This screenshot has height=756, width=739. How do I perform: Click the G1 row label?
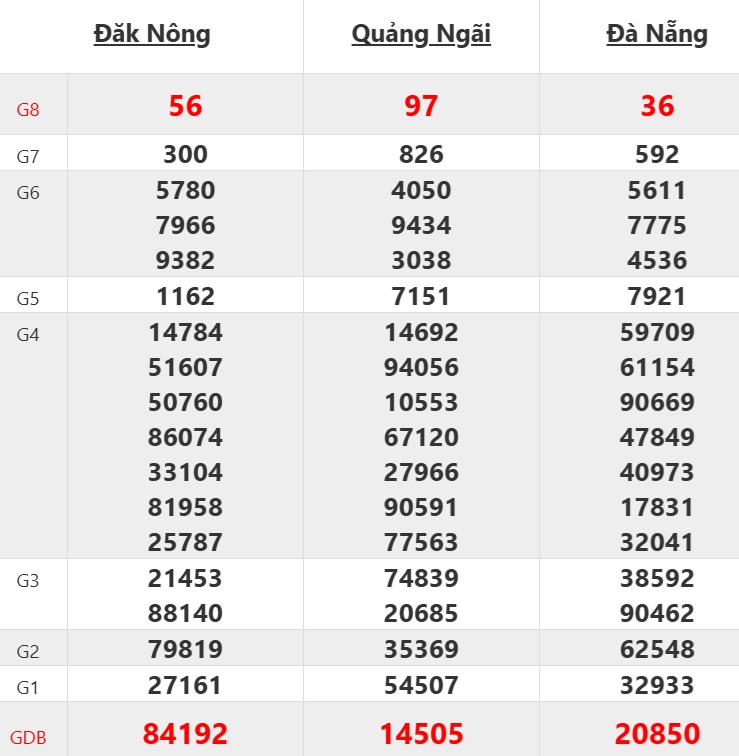[x=28, y=688]
